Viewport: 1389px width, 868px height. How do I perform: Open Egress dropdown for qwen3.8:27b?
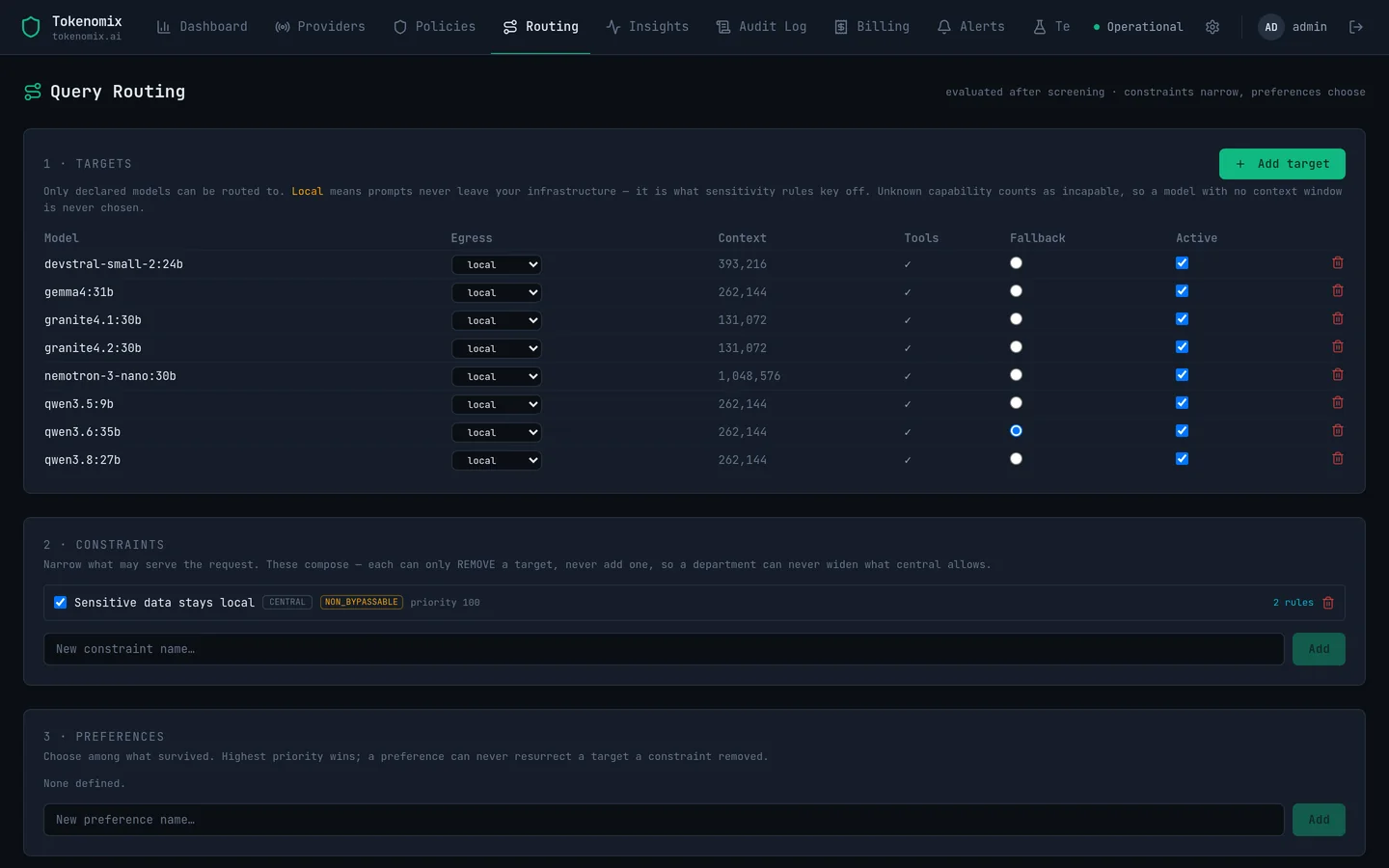[x=497, y=460]
